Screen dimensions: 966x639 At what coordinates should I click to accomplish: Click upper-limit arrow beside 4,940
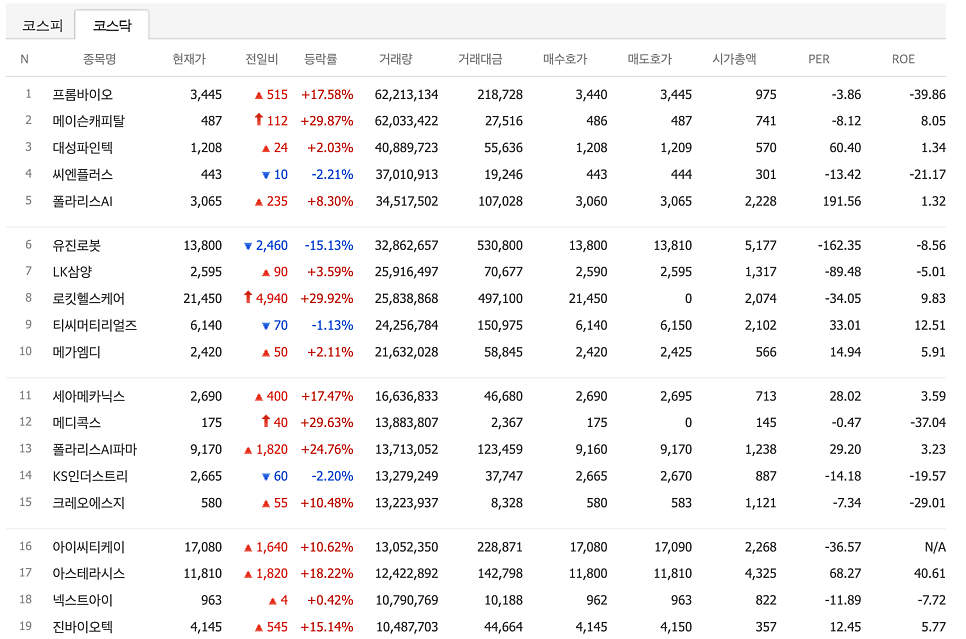tap(248, 297)
